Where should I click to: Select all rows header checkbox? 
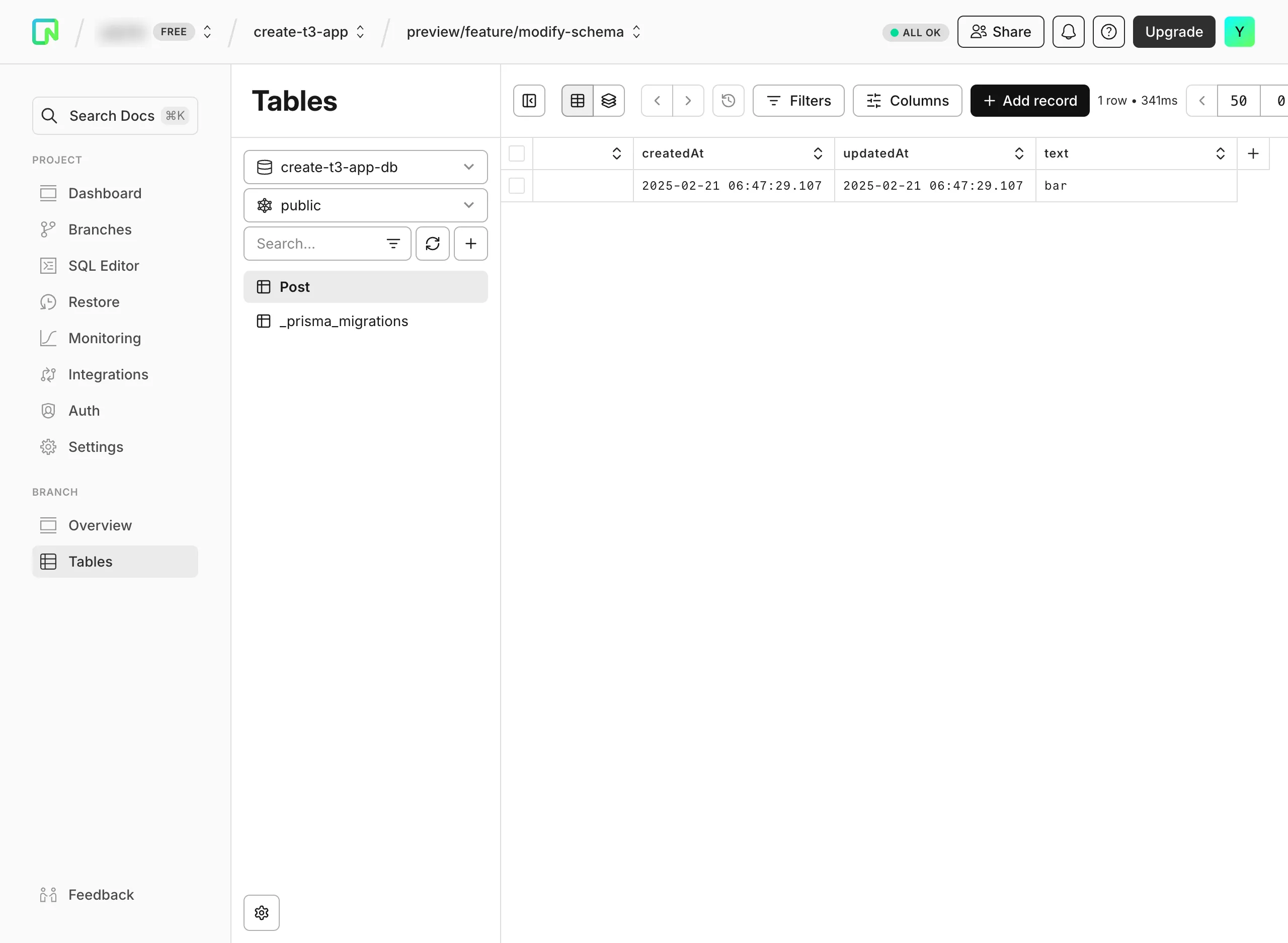point(516,153)
